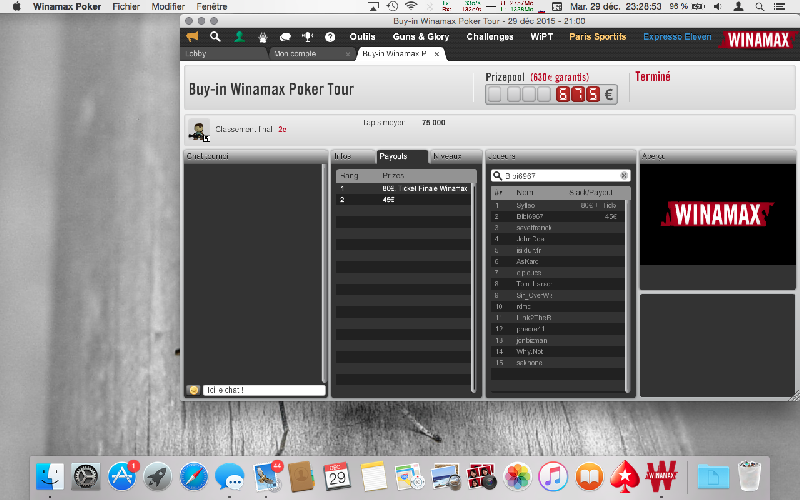Open the question mark help icon

[x=330, y=37]
